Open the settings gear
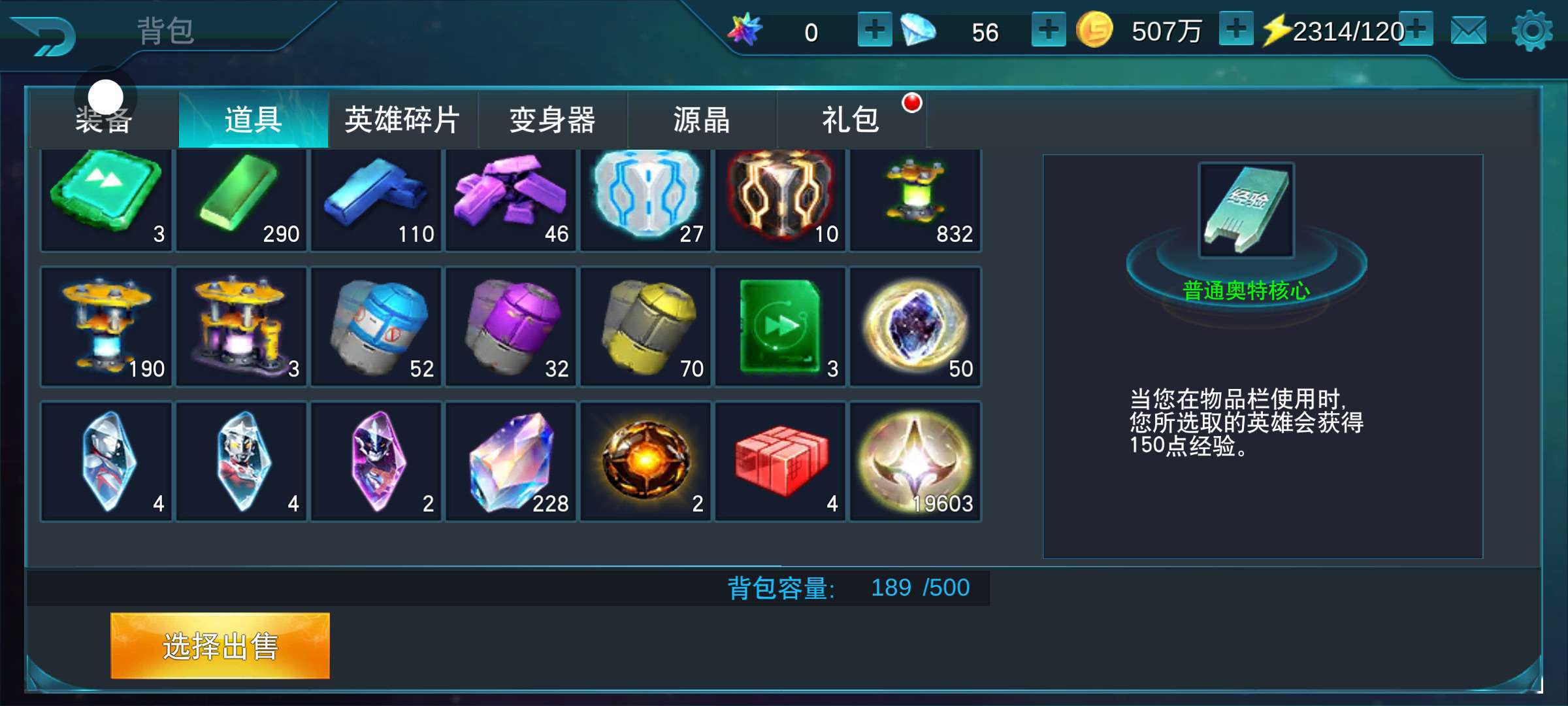The height and width of the screenshot is (706, 1568). point(1531,31)
